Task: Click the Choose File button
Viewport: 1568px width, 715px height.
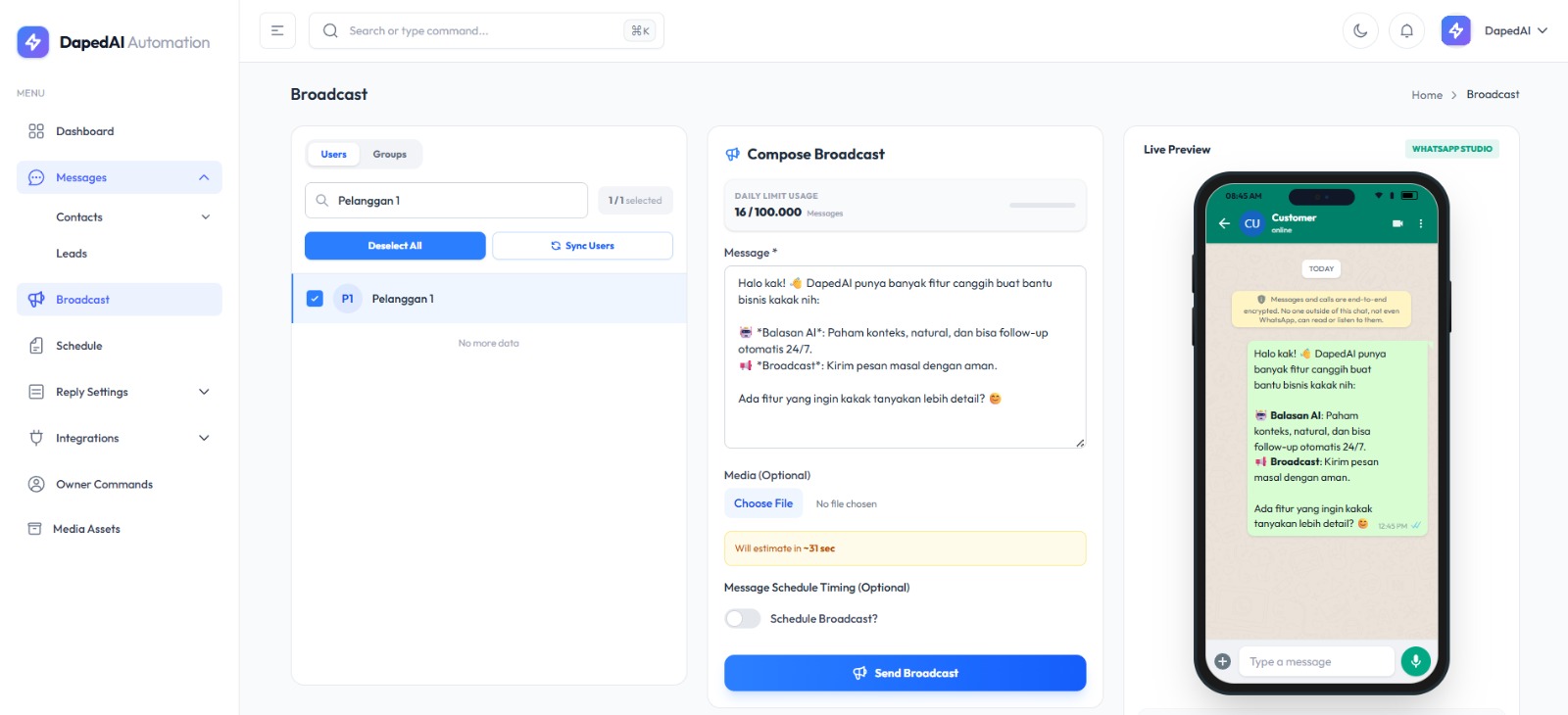Action: [763, 503]
